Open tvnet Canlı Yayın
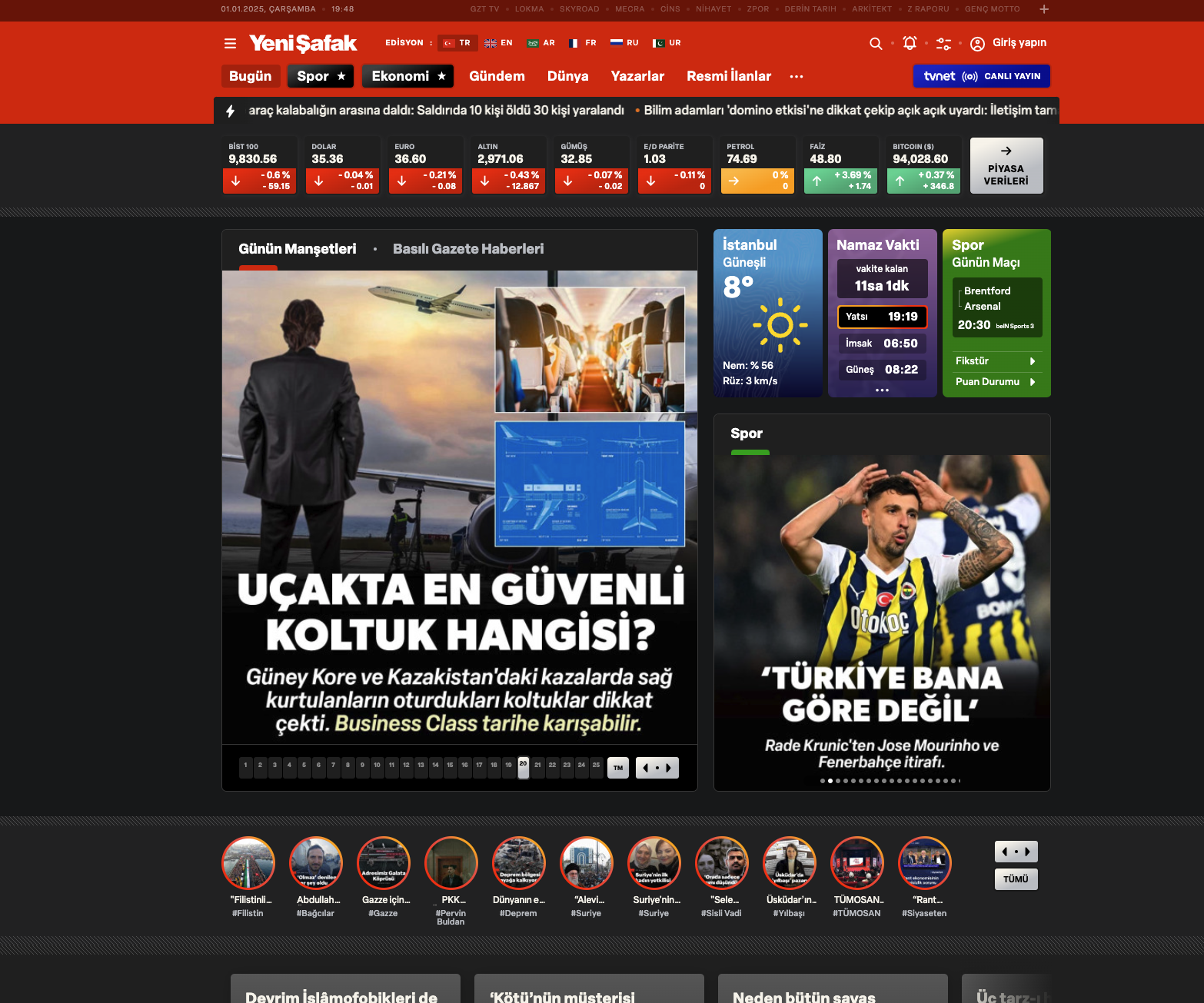1204x1003 pixels. (982, 76)
